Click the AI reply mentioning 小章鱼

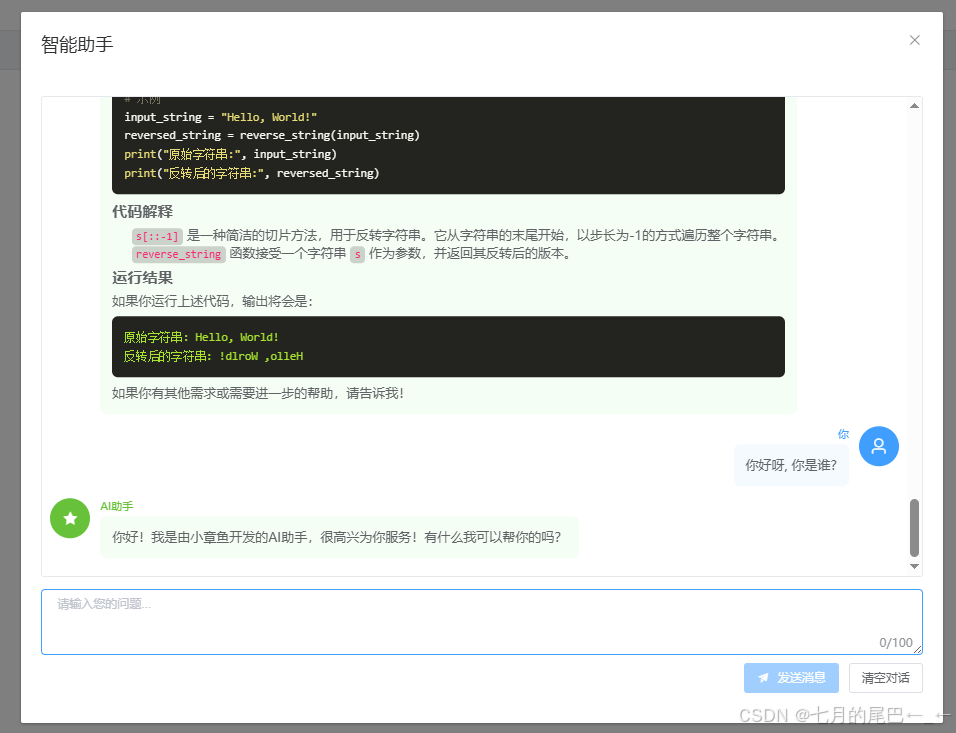[339, 537]
